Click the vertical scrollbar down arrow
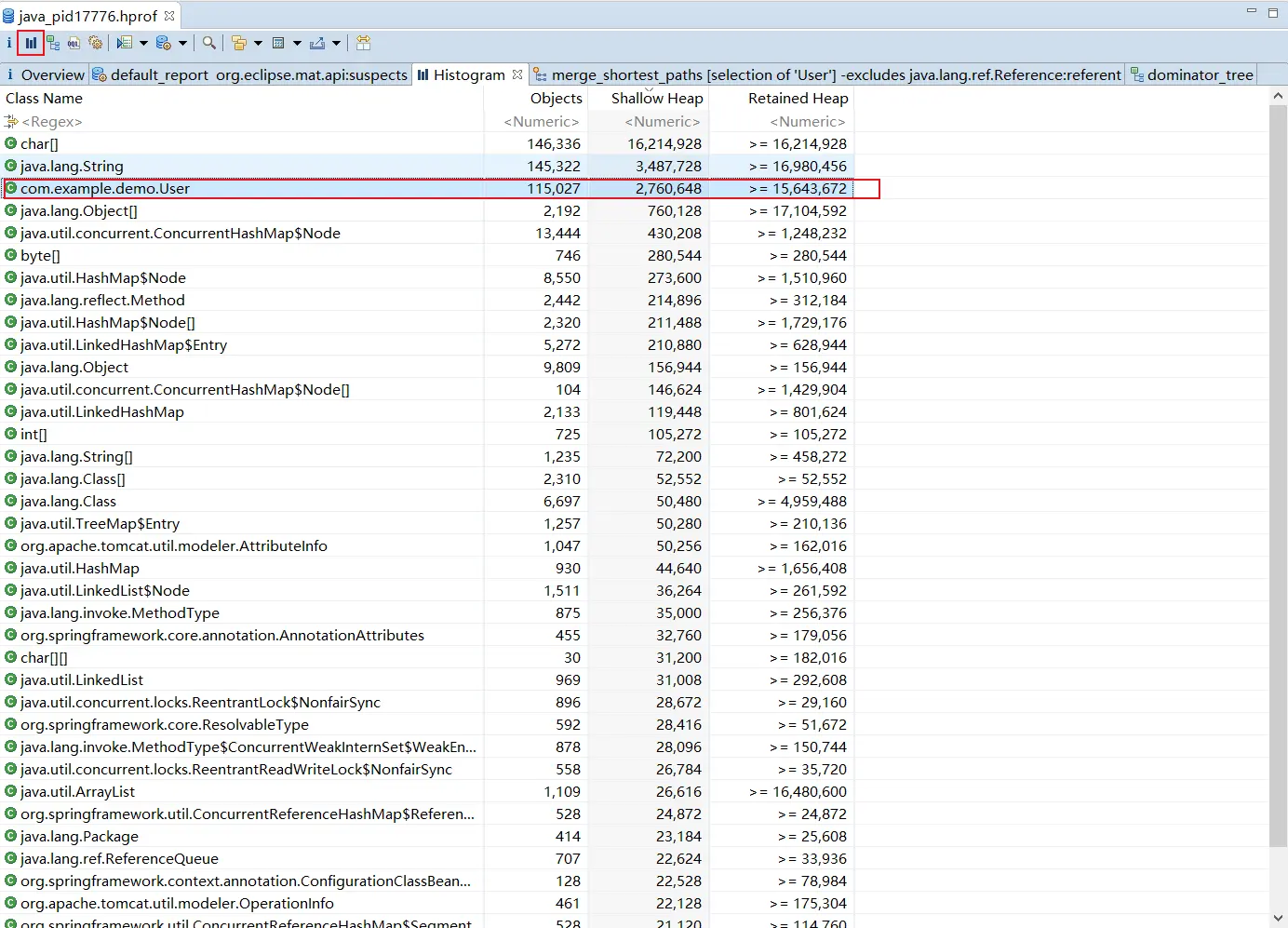1288x928 pixels. [1278, 920]
